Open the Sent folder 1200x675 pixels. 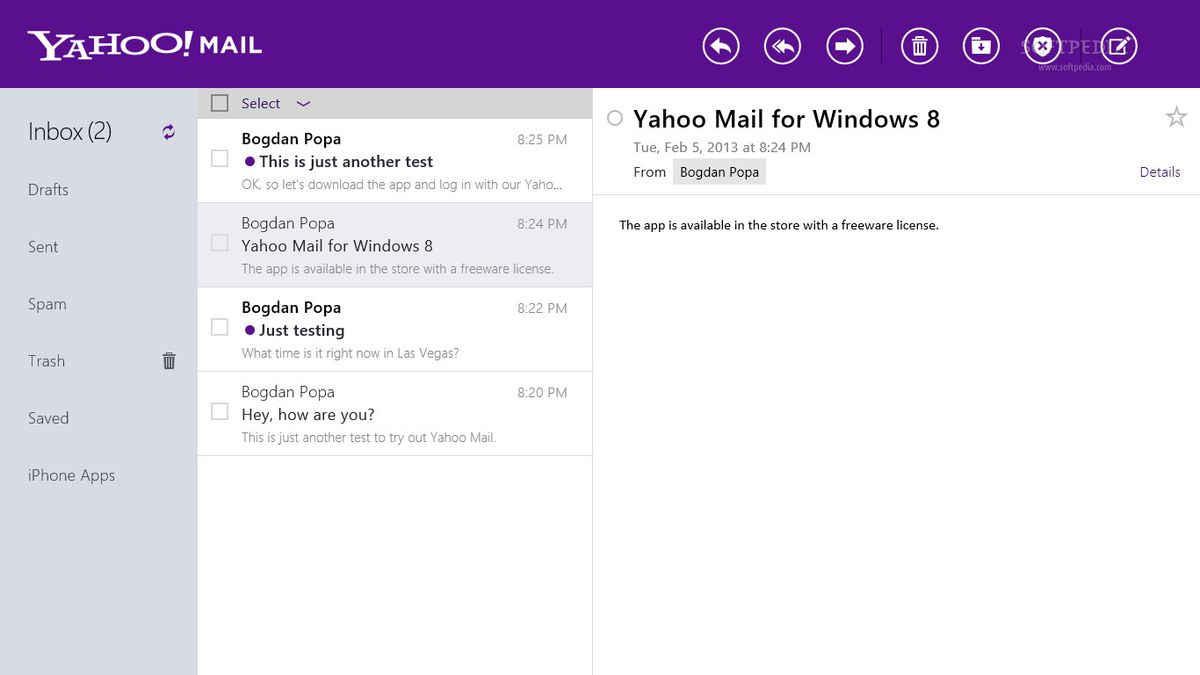click(x=43, y=247)
